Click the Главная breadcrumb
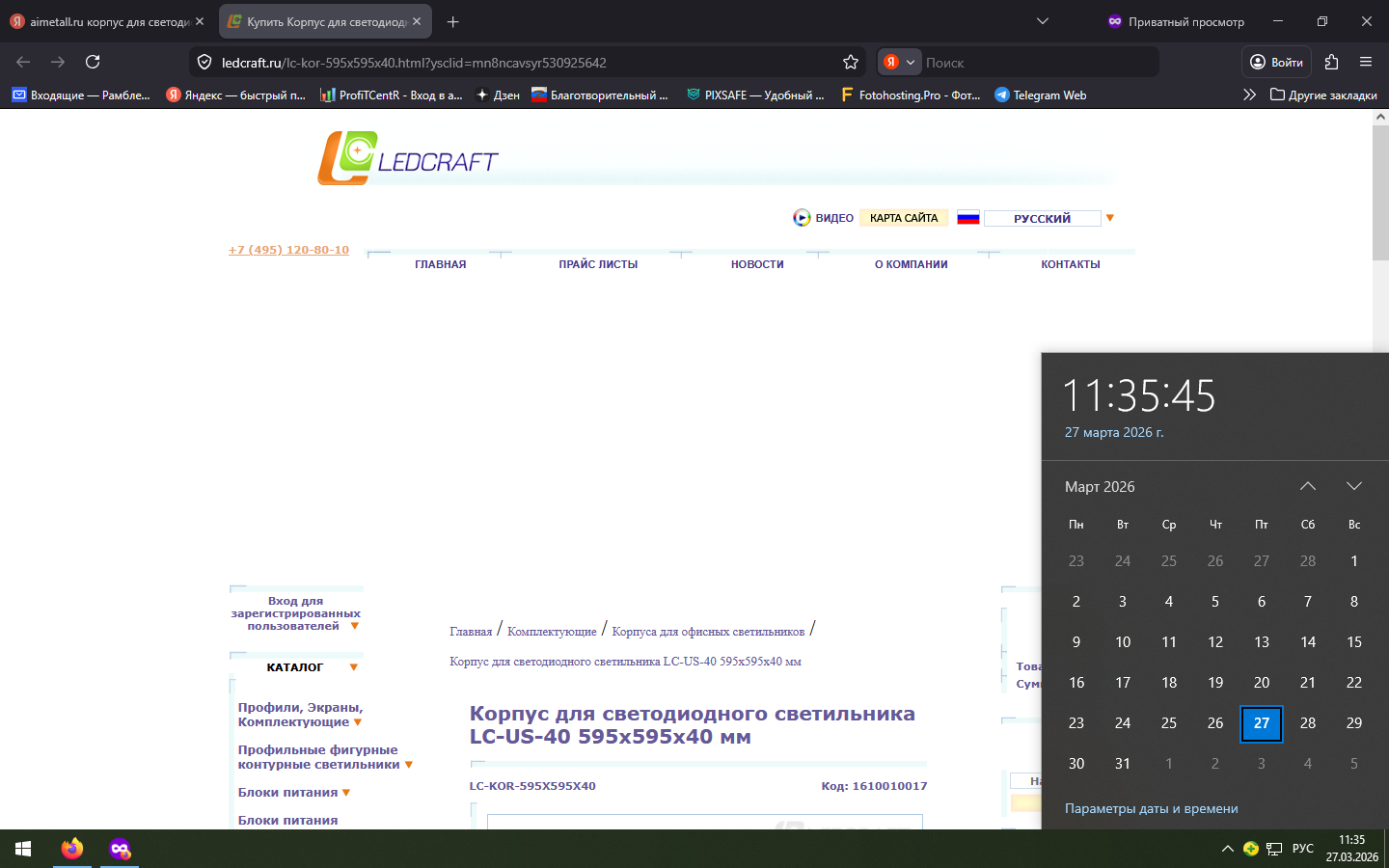The image size is (1389, 868). tap(471, 632)
